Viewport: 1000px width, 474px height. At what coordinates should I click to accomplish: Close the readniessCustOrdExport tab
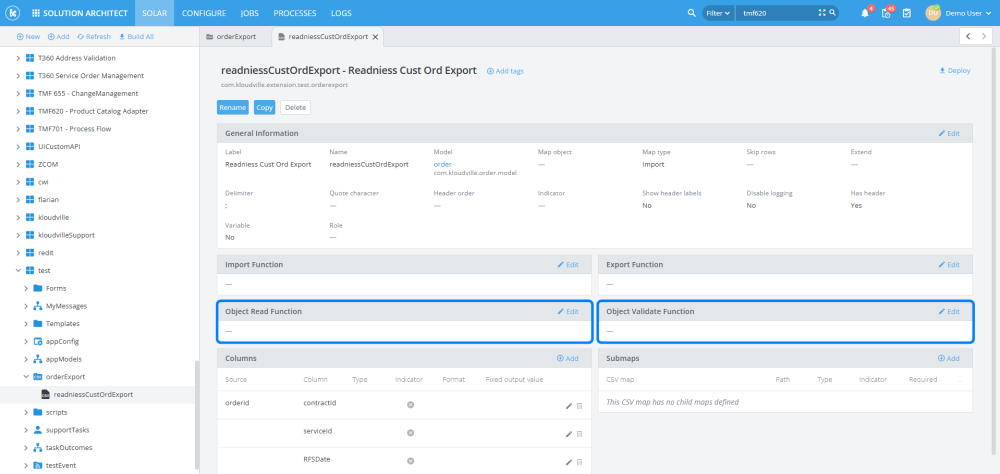(375, 37)
